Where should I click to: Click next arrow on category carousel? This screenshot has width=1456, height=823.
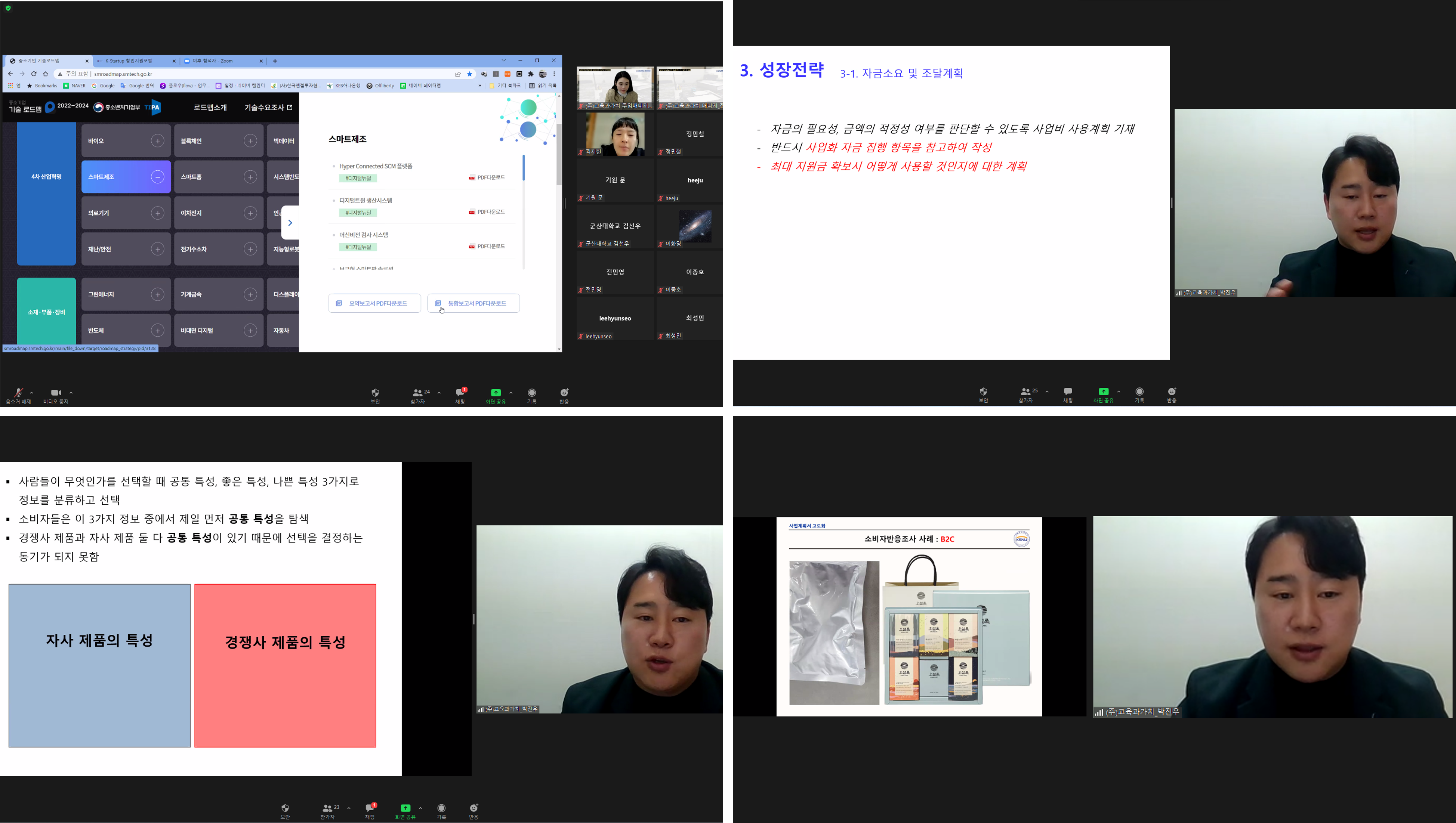coord(290,223)
